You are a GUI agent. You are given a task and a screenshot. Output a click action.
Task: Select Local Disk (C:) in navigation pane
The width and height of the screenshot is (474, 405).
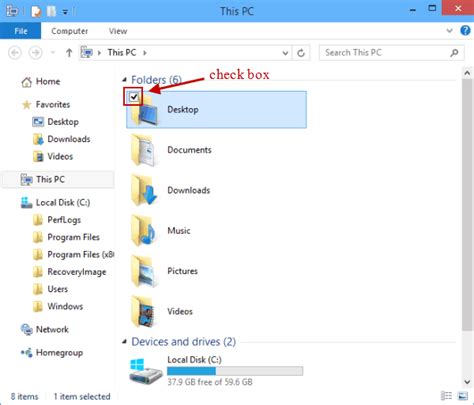(63, 202)
